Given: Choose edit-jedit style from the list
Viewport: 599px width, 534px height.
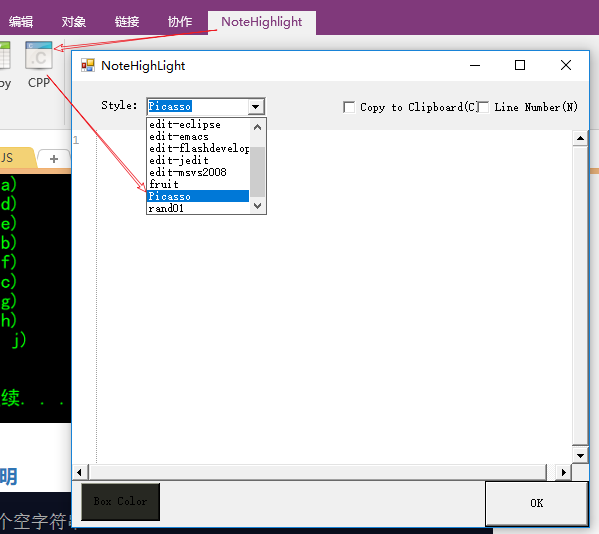Looking at the screenshot, I should click(198, 160).
